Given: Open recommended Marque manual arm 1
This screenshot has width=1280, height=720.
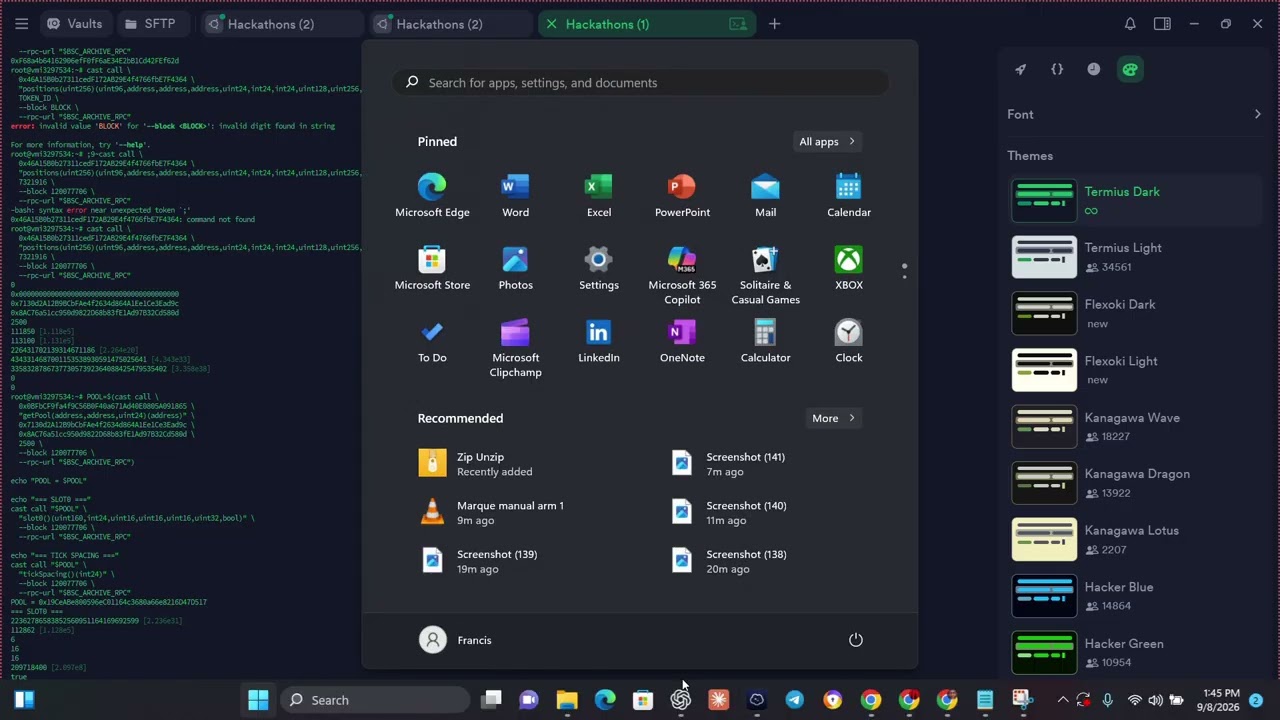Looking at the screenshot, I should click(x=492, y=513).
